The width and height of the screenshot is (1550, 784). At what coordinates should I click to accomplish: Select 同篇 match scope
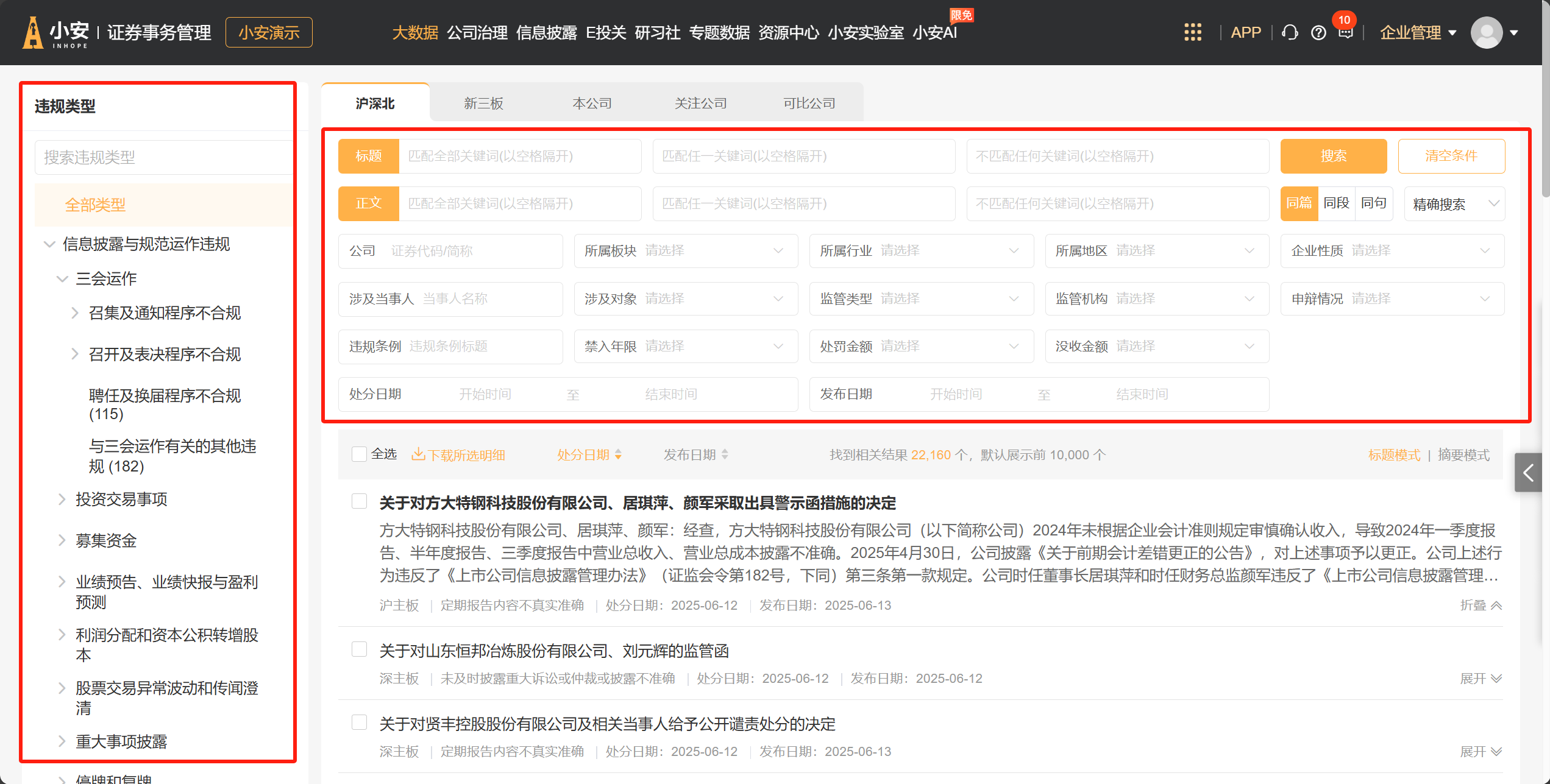click(1299, 203)
